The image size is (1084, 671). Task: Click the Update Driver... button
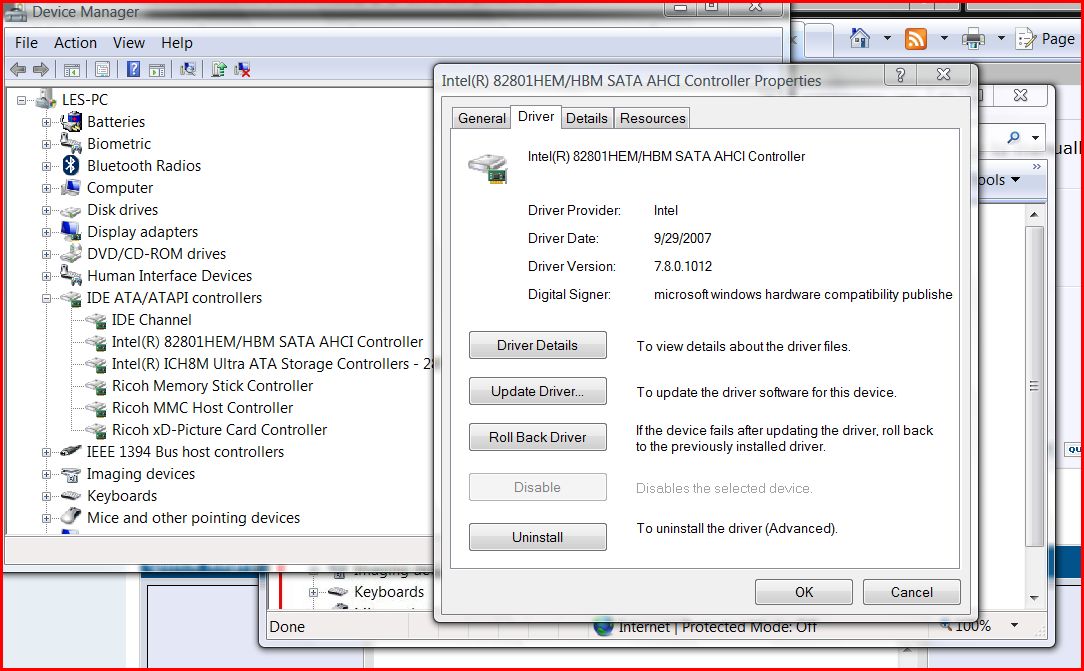537,391
